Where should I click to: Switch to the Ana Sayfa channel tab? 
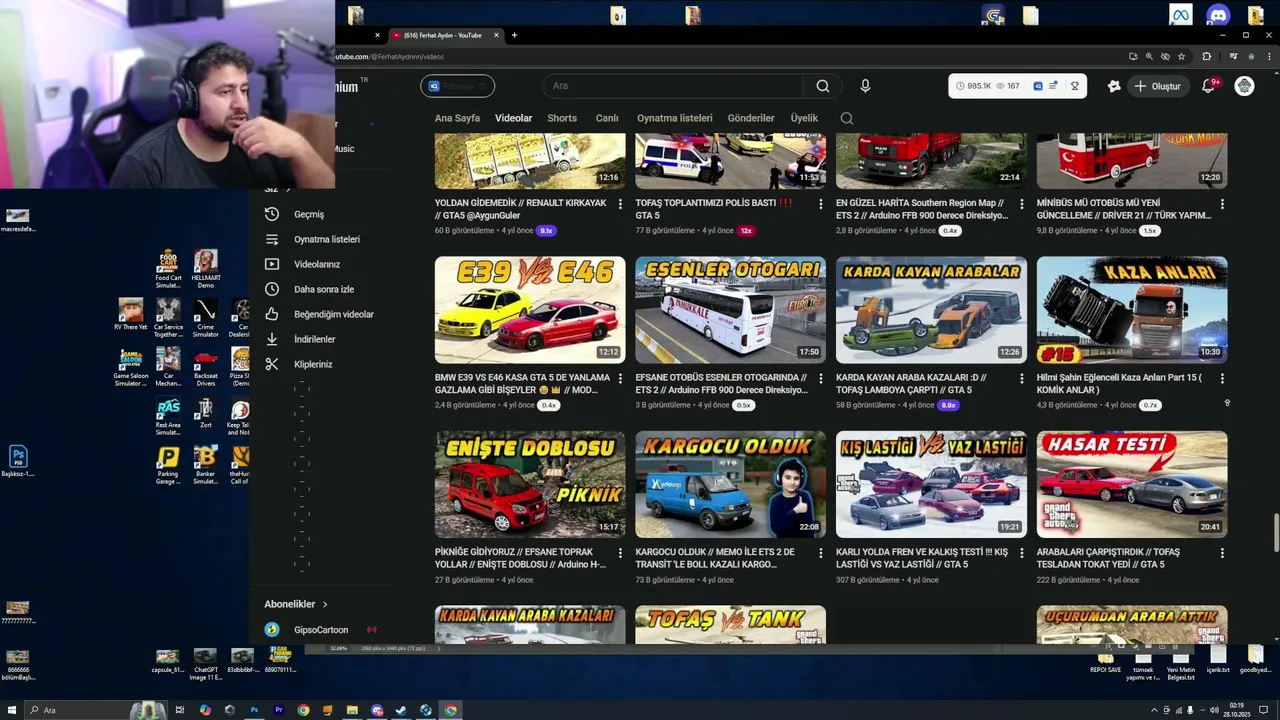tap(457, 118)
